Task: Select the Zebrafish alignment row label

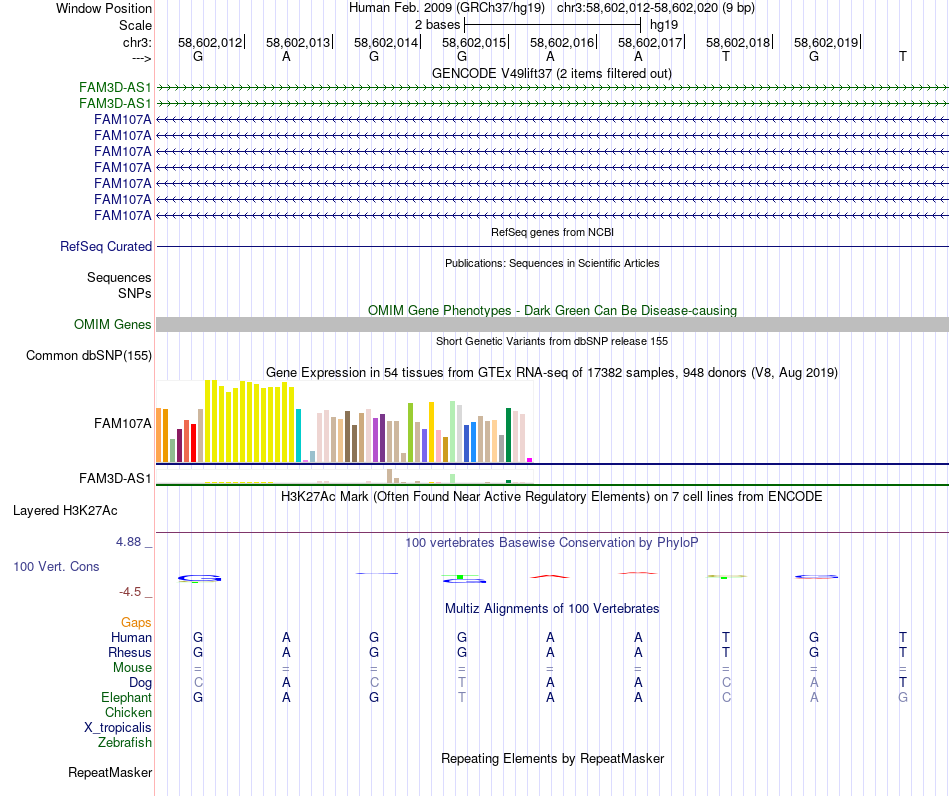Action: [x=125, y=743]
